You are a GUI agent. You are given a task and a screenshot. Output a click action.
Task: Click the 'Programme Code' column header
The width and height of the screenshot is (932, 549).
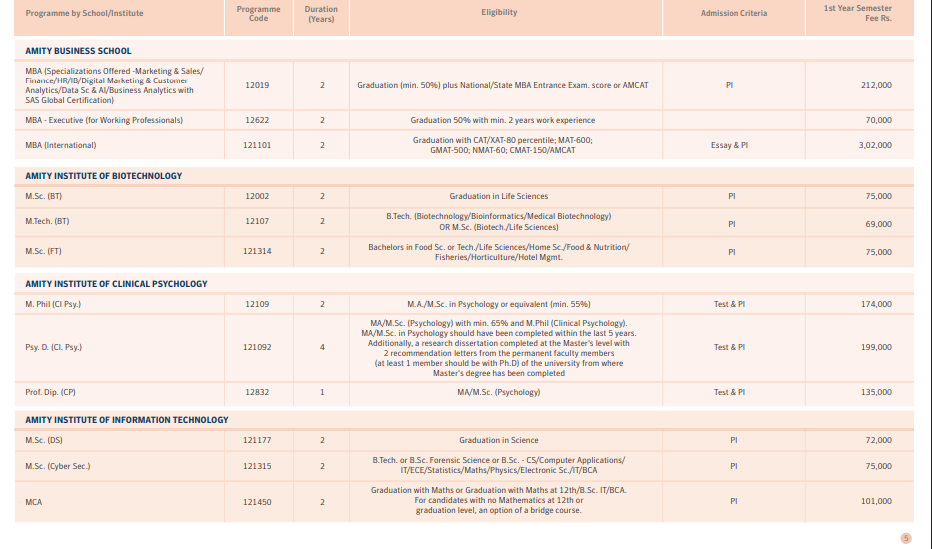point(259,14)
